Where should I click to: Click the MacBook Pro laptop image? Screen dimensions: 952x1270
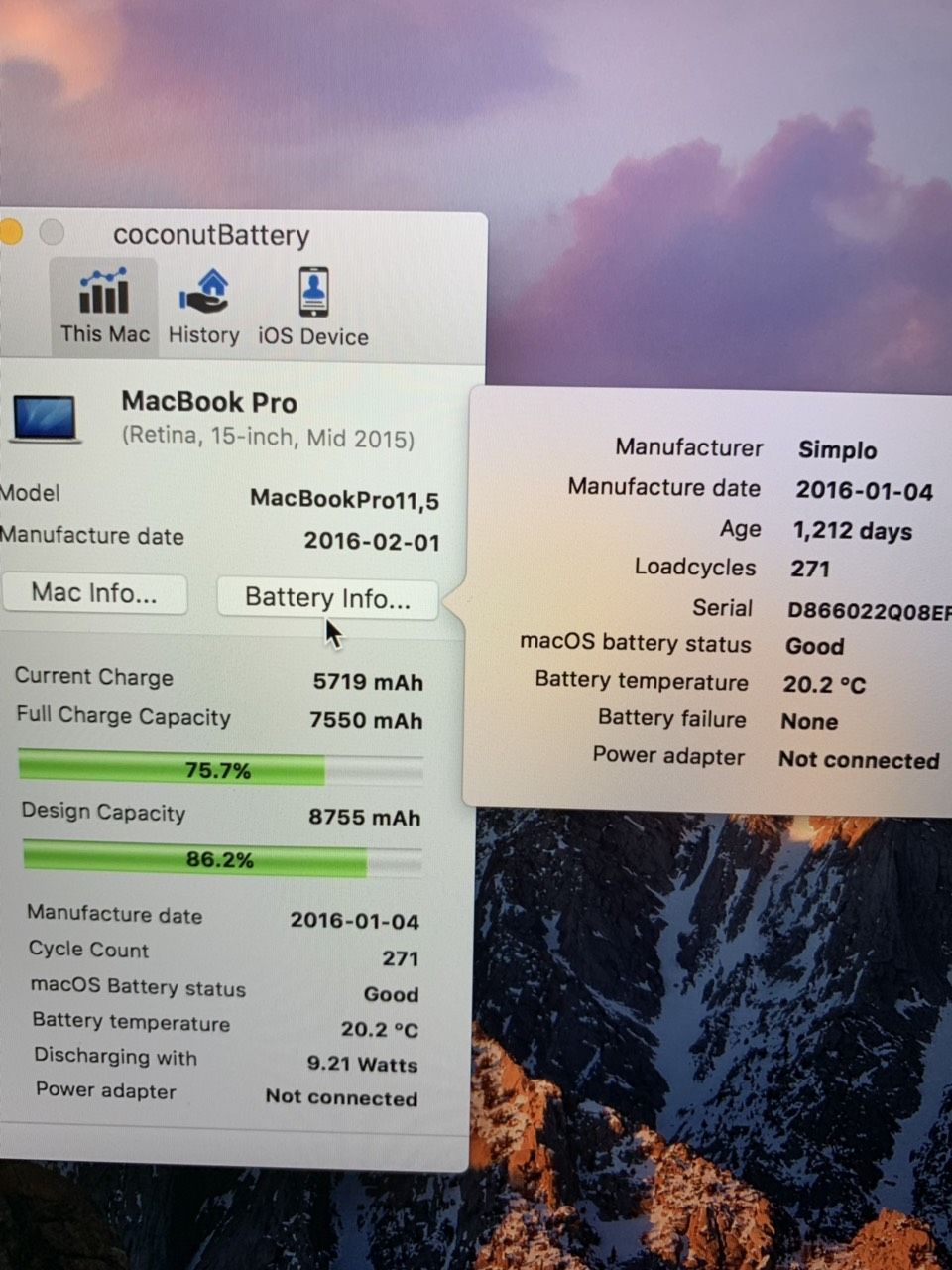(44, 419)
